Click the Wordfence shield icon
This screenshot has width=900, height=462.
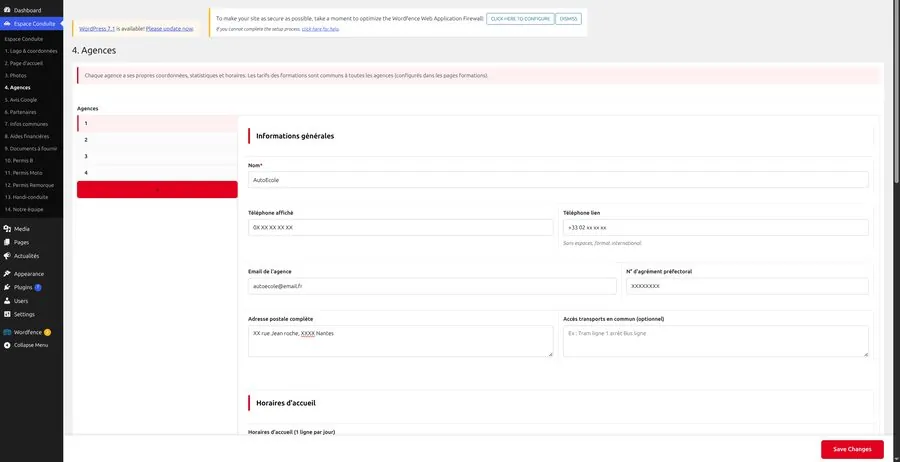[x=7, y=332]
